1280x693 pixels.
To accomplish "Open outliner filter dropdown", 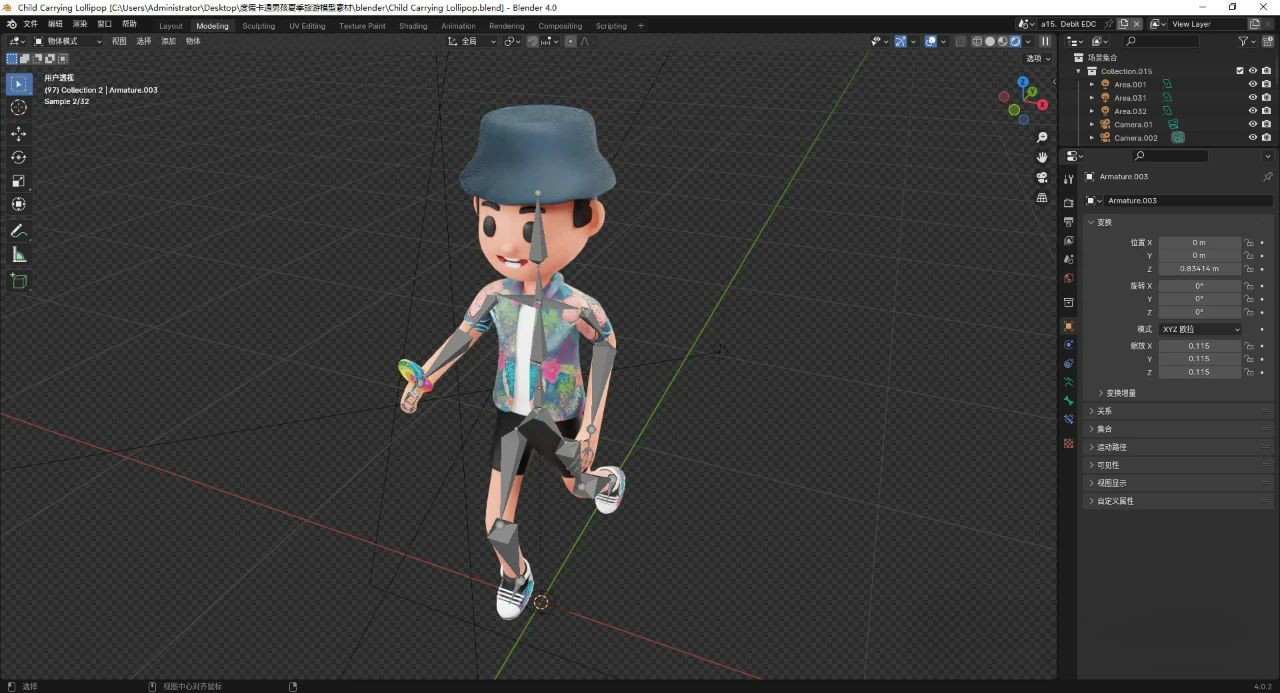I will pyautogui.click(x=1247, y=42).
